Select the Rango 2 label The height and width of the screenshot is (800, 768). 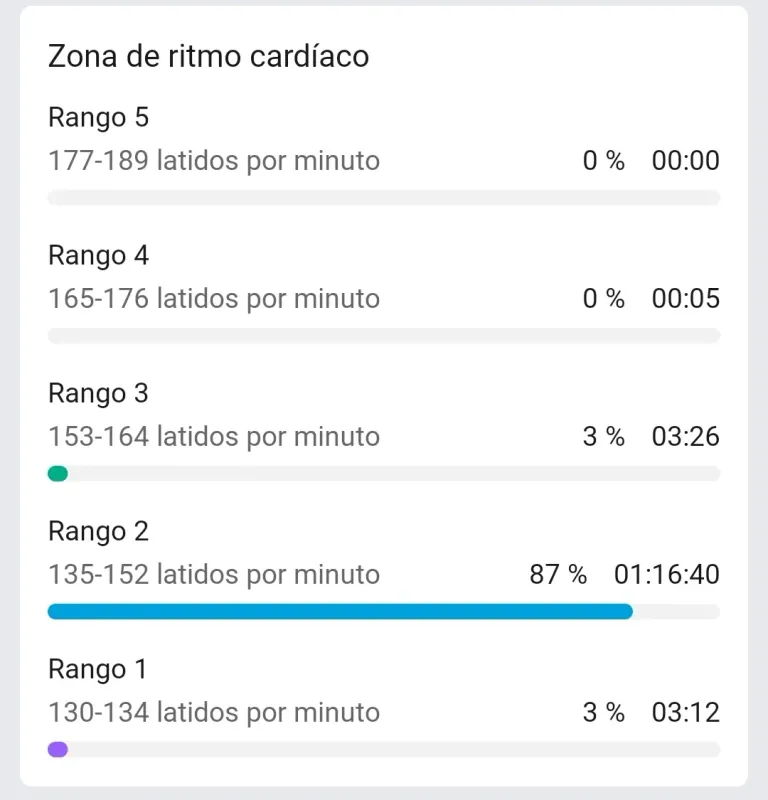(x=98, y=531)
